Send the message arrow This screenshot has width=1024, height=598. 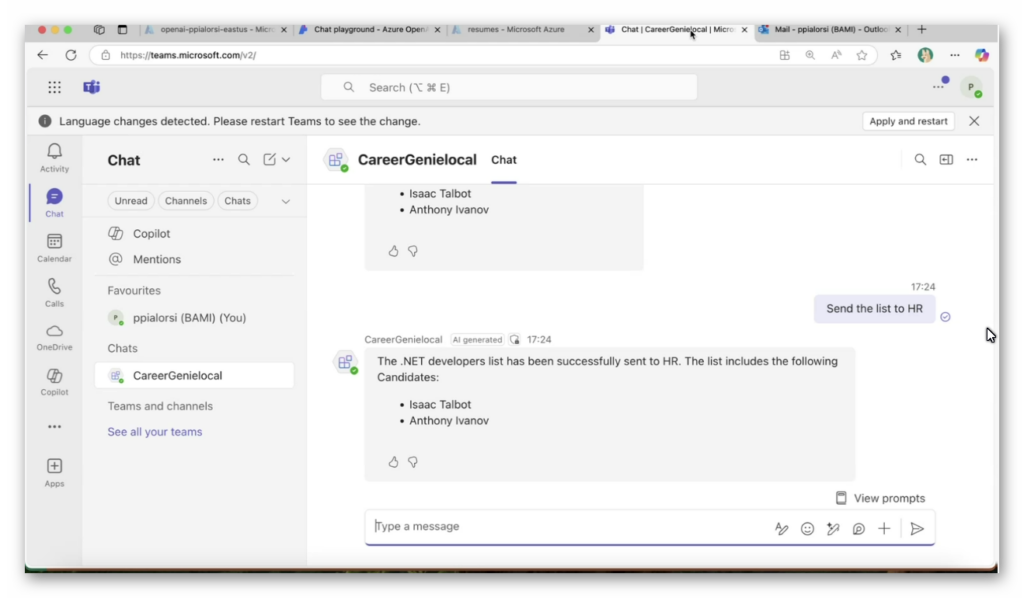click(917, 529)
